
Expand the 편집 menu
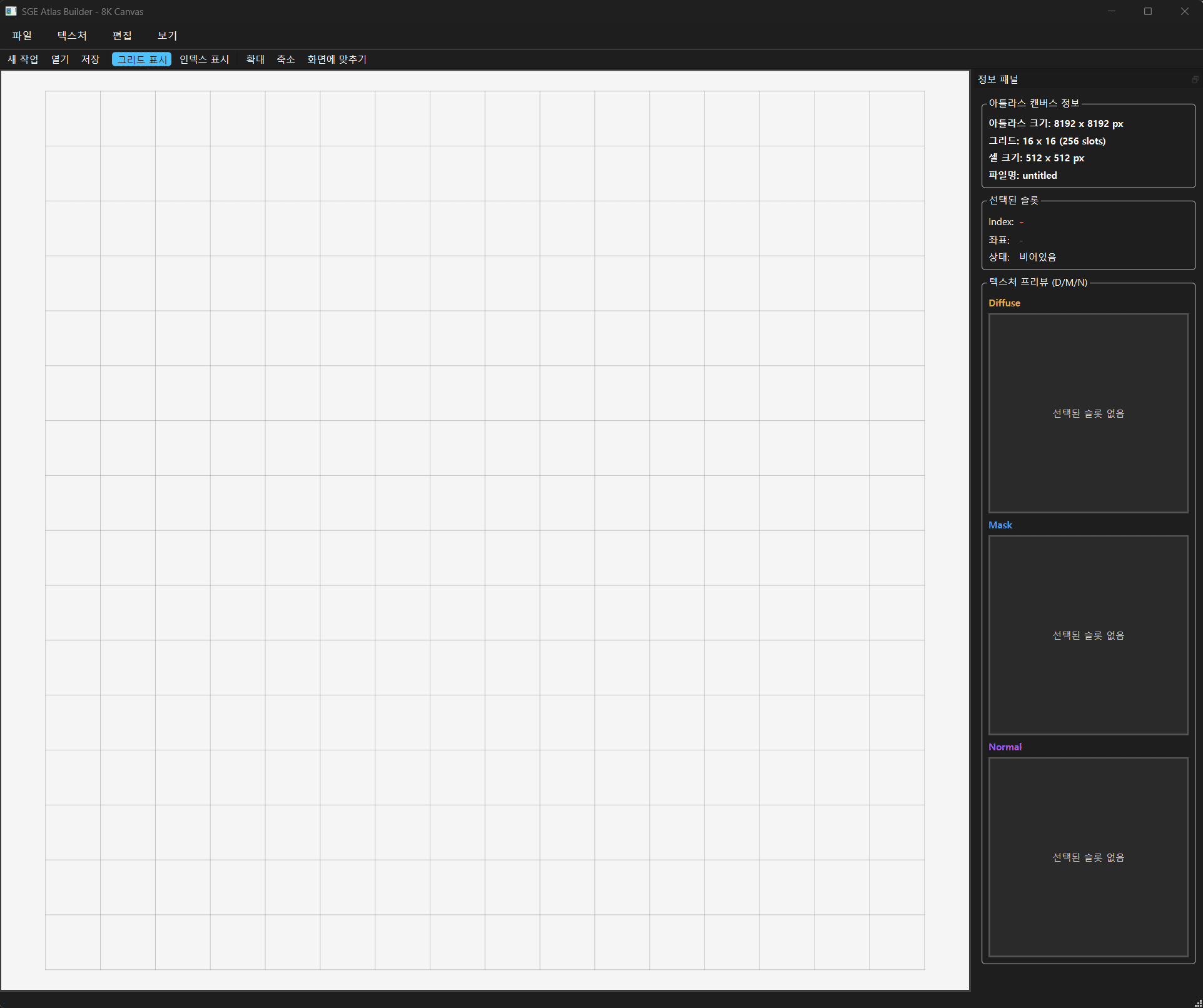point(122,36)
